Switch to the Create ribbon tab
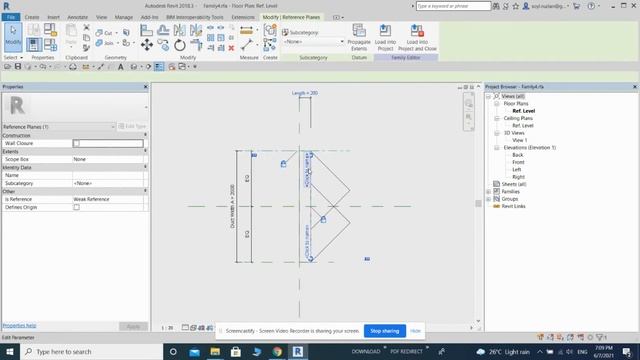The image size is (640, 360). [x=32, y=17]
